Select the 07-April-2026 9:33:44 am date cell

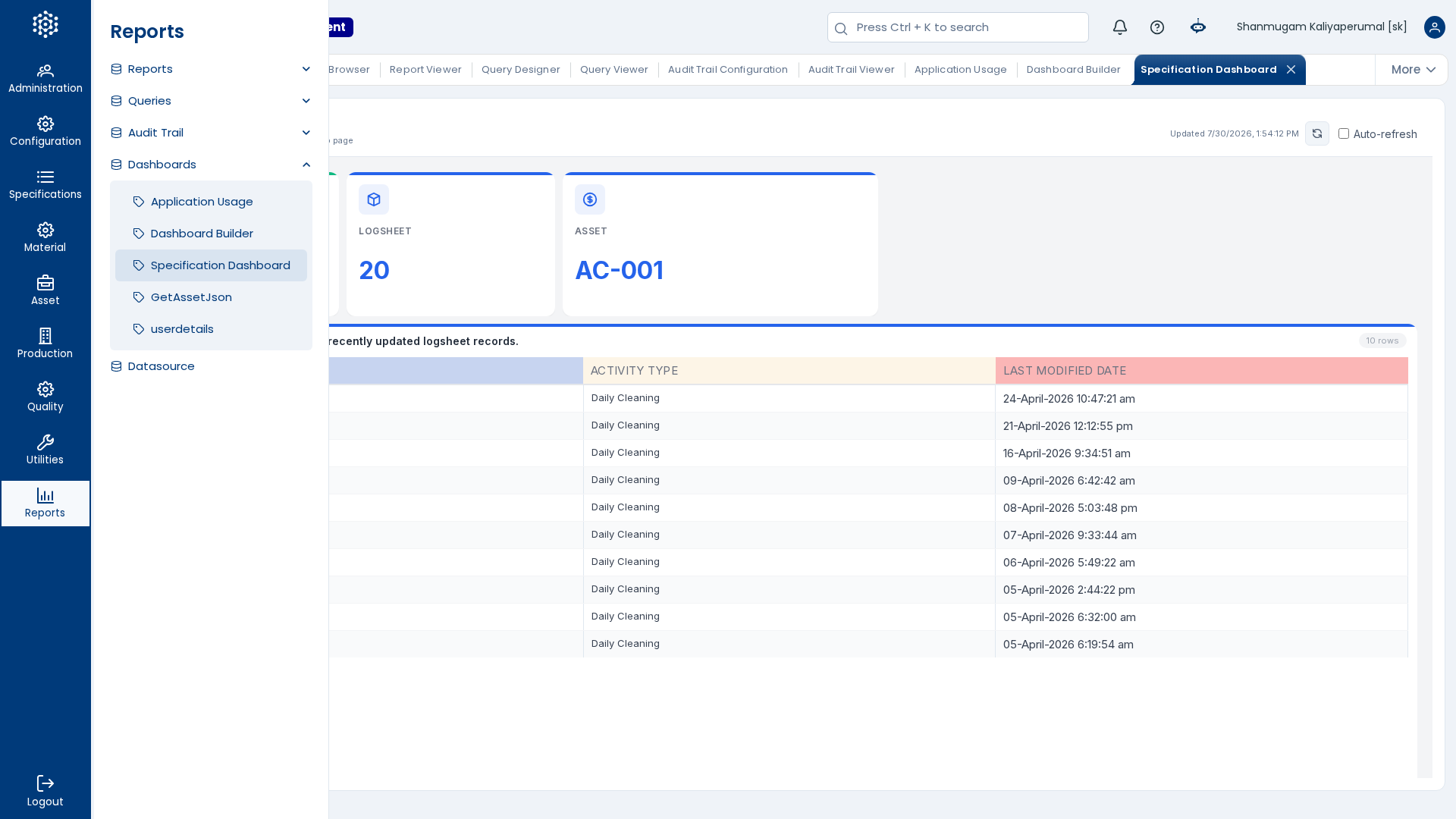1202,535
